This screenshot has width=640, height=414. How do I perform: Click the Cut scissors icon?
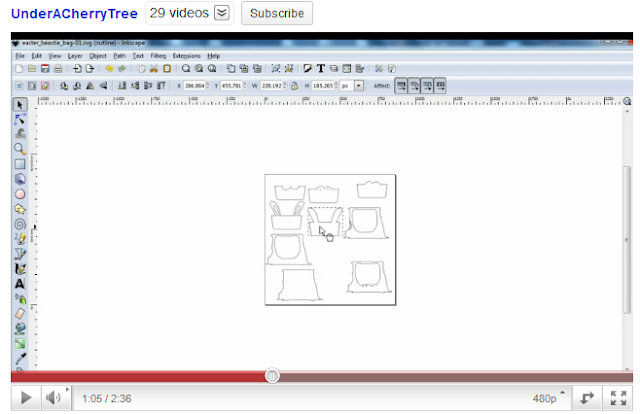point(154,69)
